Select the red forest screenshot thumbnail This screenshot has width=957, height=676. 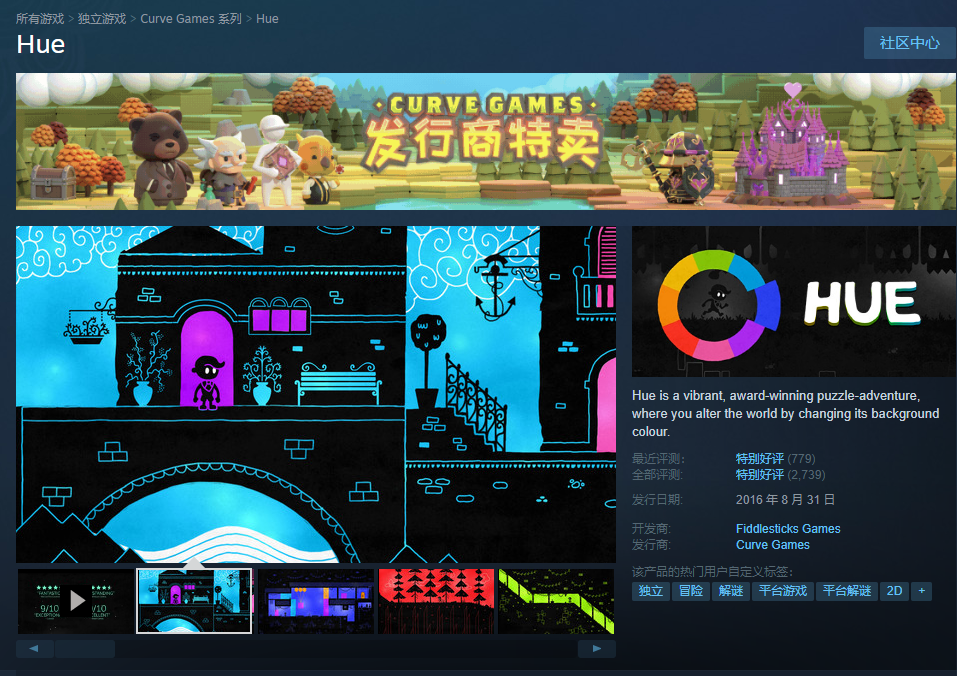click(x=436, y=601)
